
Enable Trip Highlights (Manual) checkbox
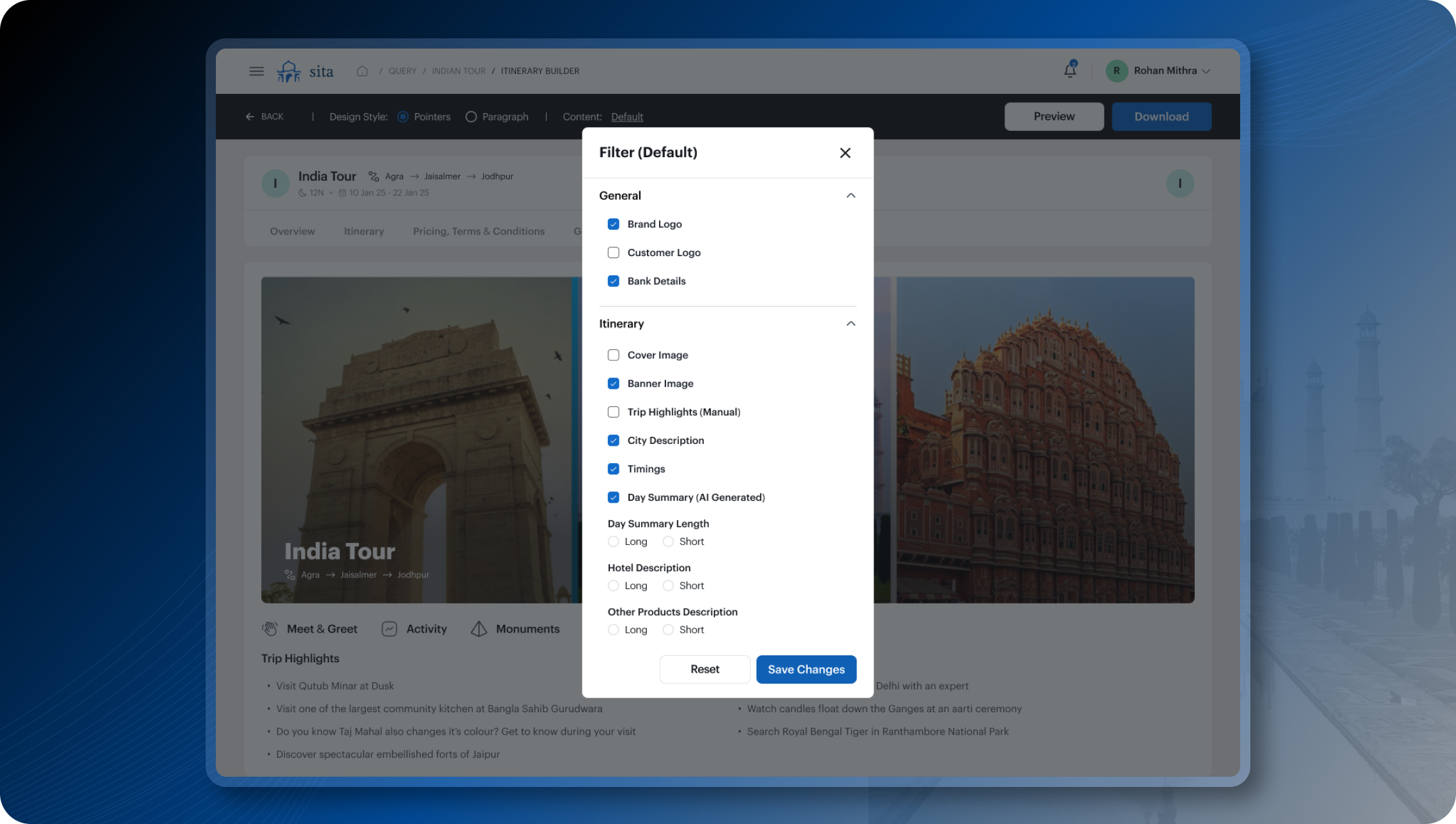[x=614, y=412]
